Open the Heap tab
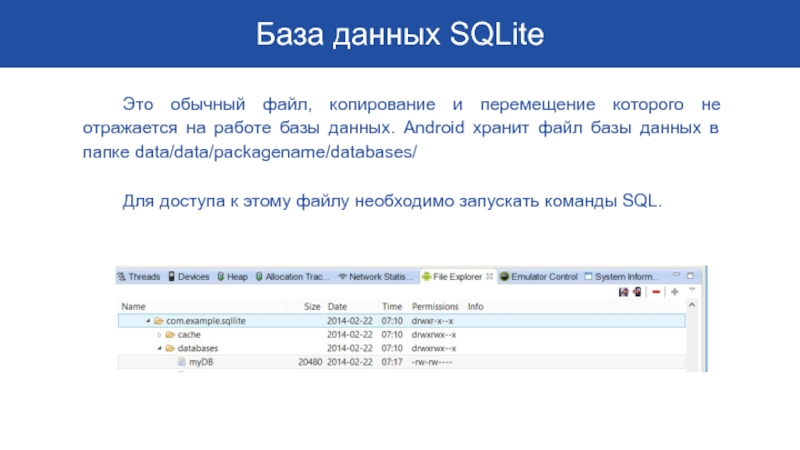Screen dimensions: 800x450 click(x=233, y=277)
